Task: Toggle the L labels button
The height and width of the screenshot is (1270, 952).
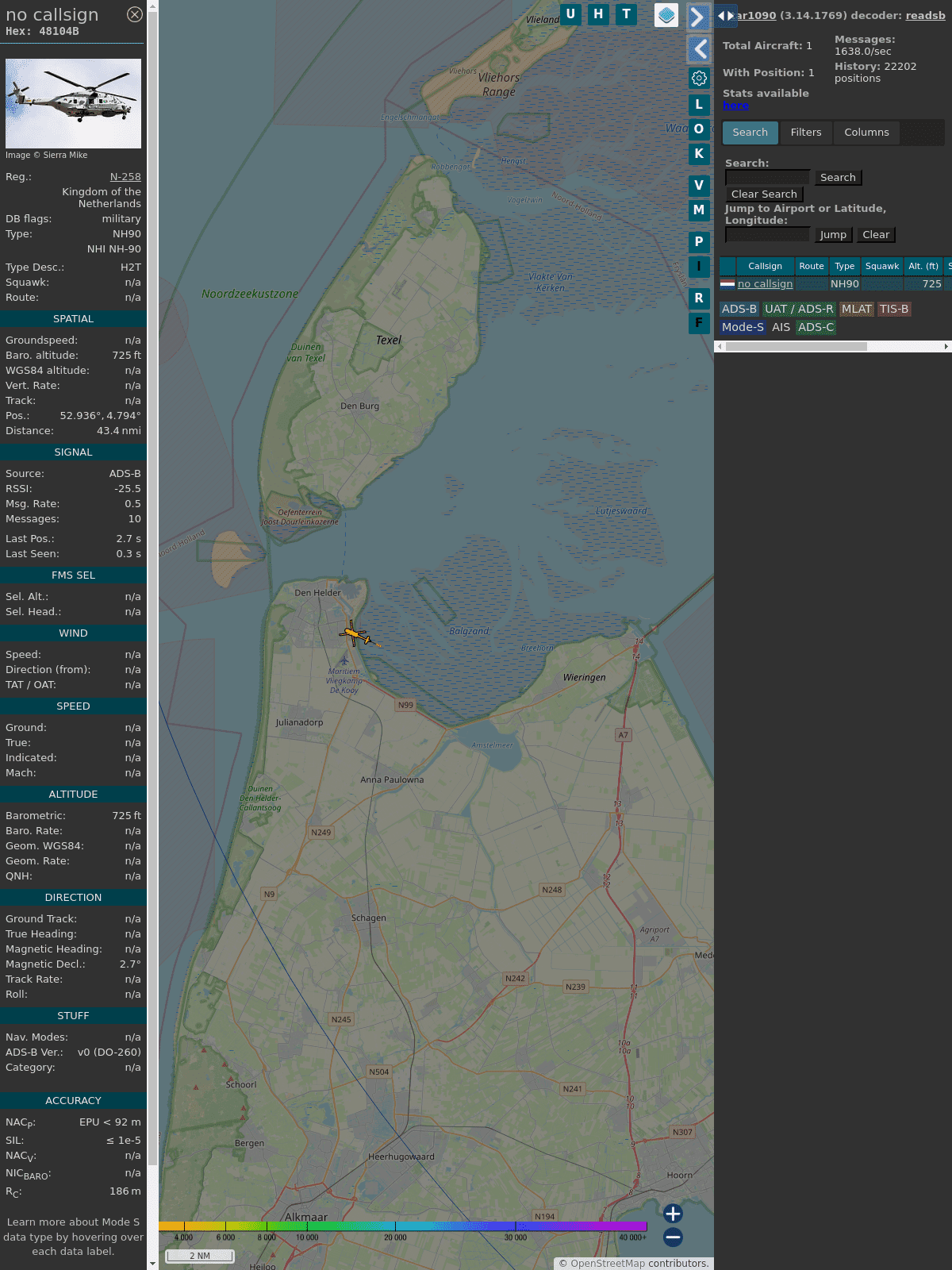Action: (699, 105)
